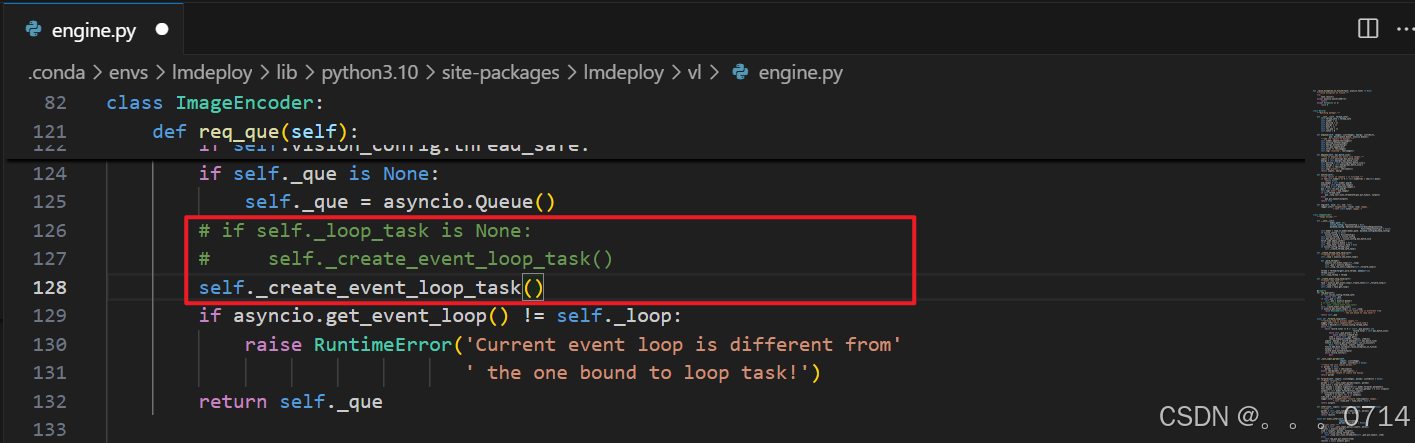
Task: Click string ' the one bound to loop task!'
Action: [638, 373]
